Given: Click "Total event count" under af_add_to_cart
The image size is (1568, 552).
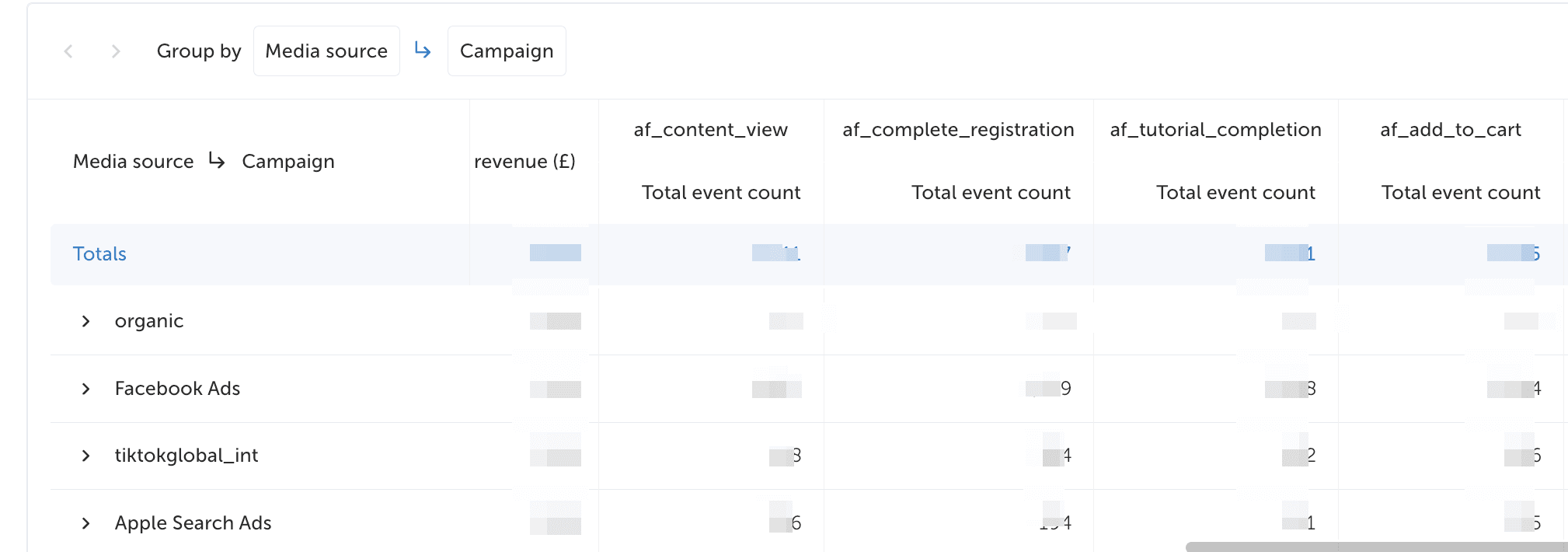Looking at the screenshot, I should (x=1461, y=193).
